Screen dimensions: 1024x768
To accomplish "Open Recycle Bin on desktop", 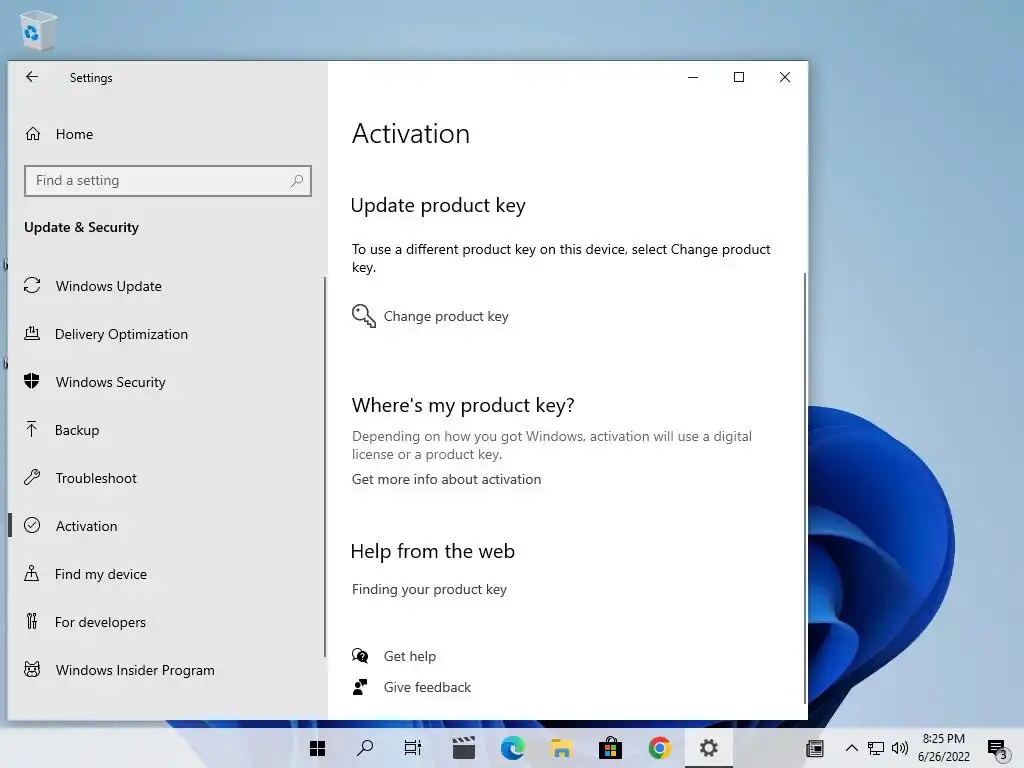I will [39, 30].
